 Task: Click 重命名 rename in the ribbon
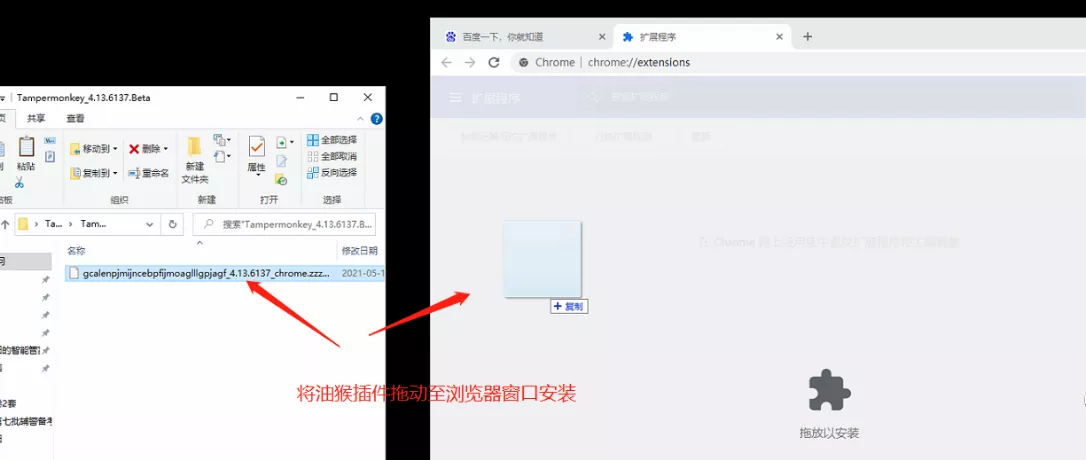[148, 172]
